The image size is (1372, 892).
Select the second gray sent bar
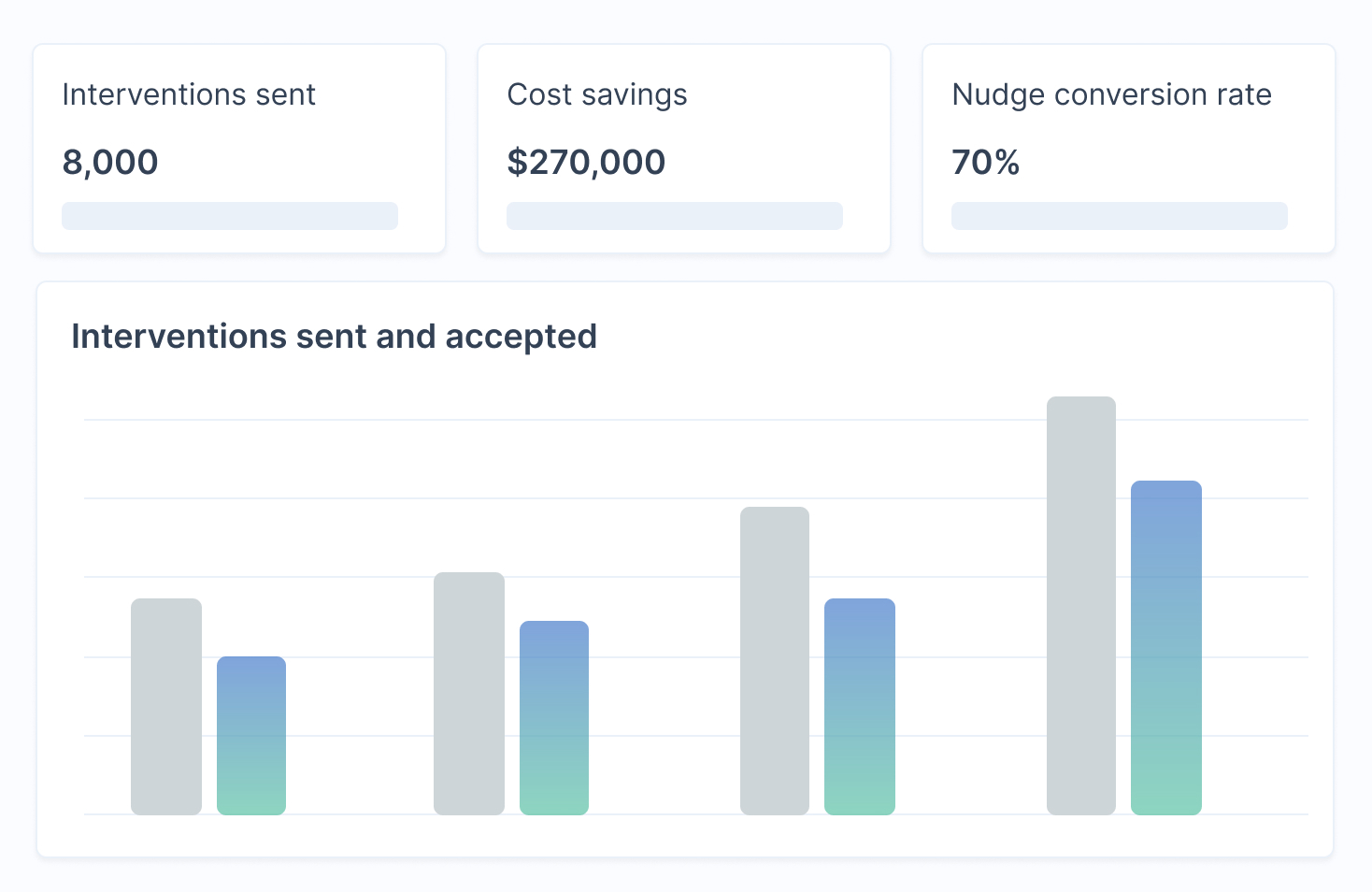(x=469, y=693)
